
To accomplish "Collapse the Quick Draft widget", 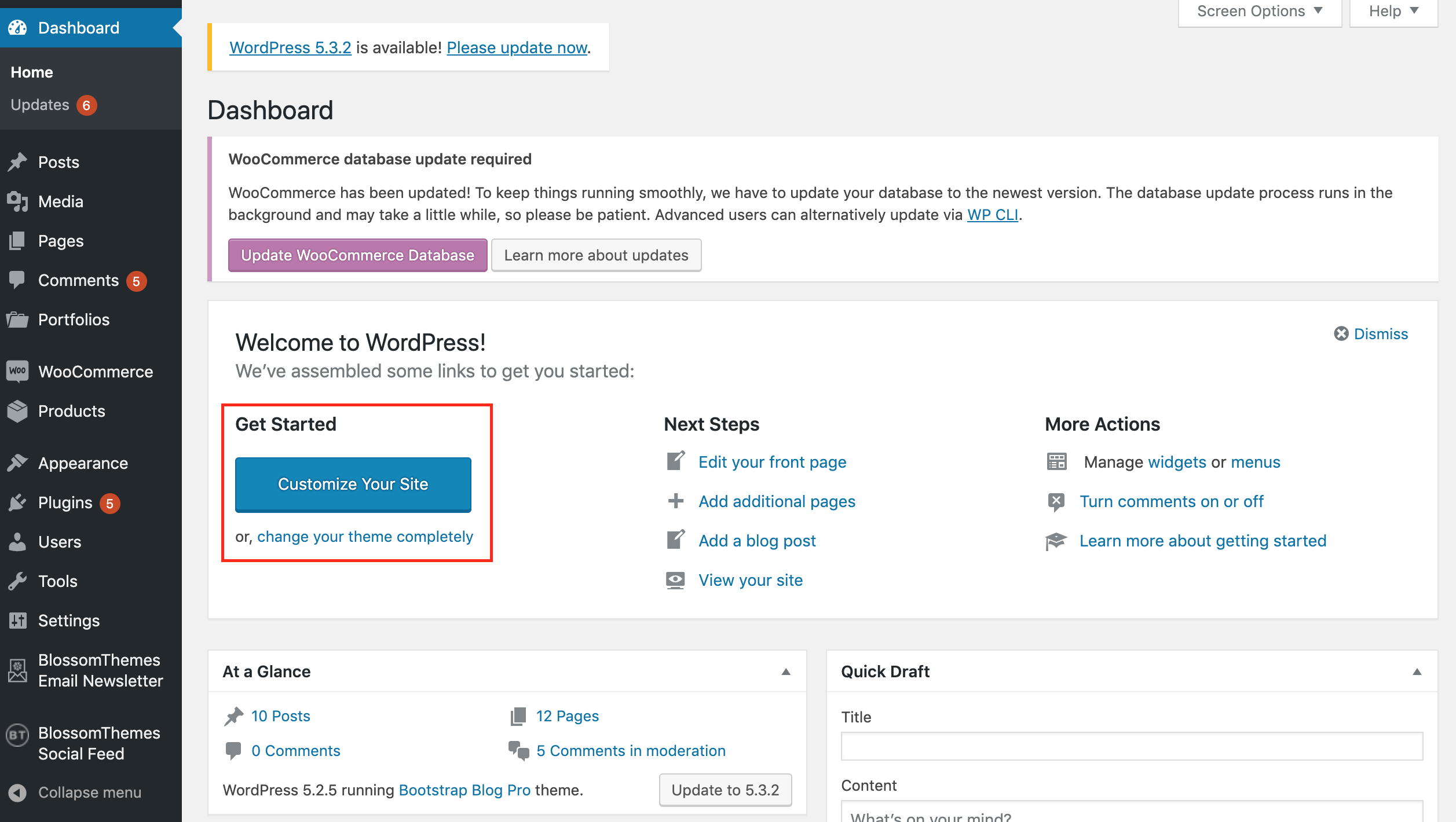I will pyautogui.click(x=1417, y=671).
